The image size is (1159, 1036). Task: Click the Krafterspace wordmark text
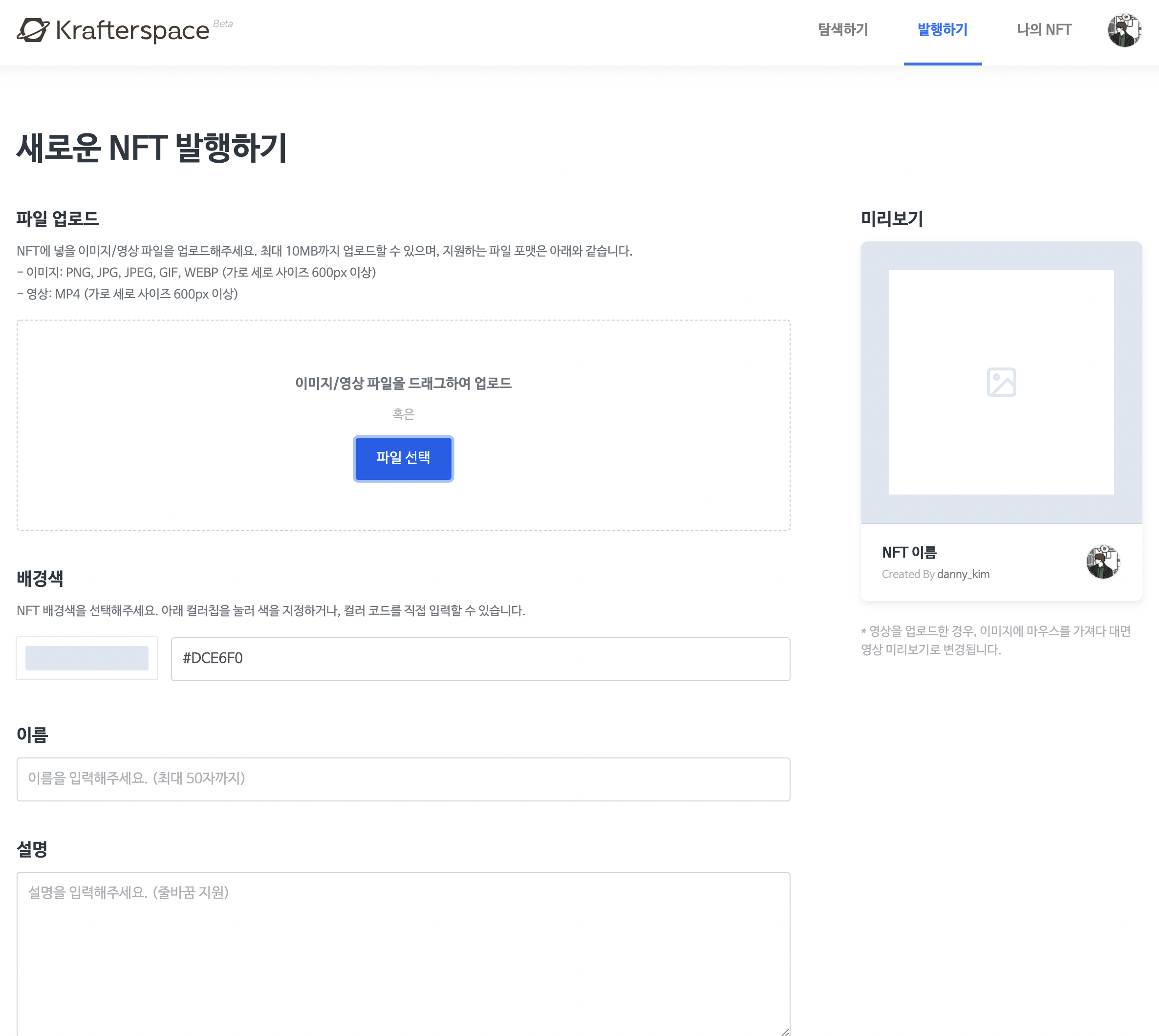(x=132, y=31)
